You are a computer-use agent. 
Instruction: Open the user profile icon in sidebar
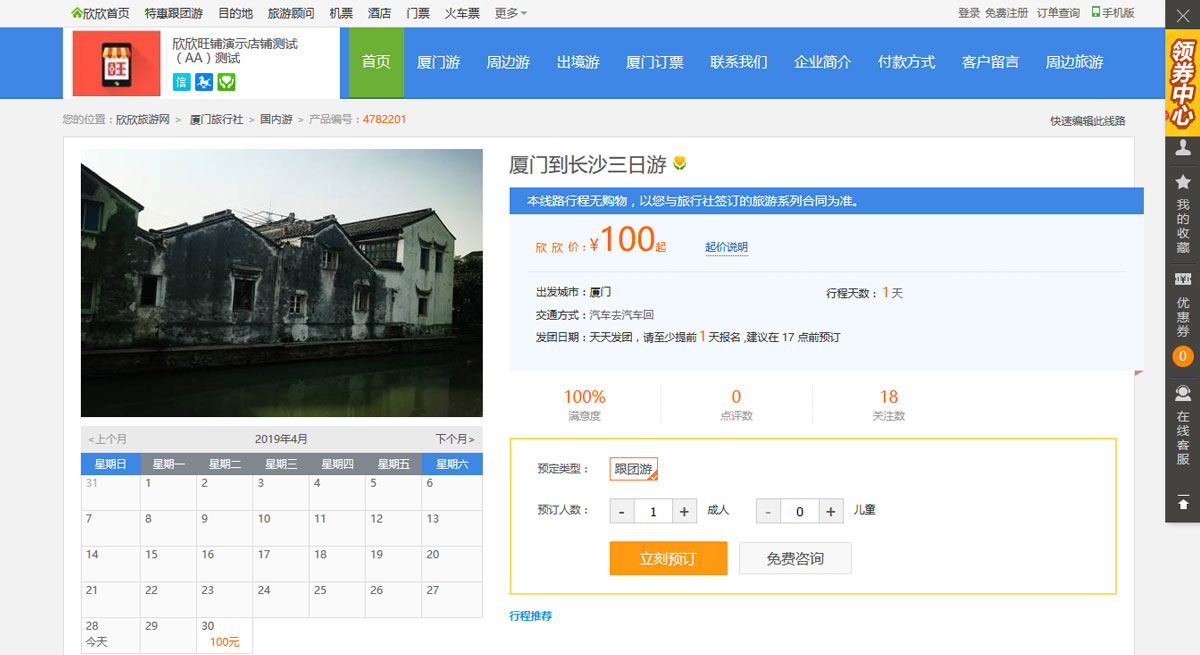pyautogui.click(x=1183, y=148)
